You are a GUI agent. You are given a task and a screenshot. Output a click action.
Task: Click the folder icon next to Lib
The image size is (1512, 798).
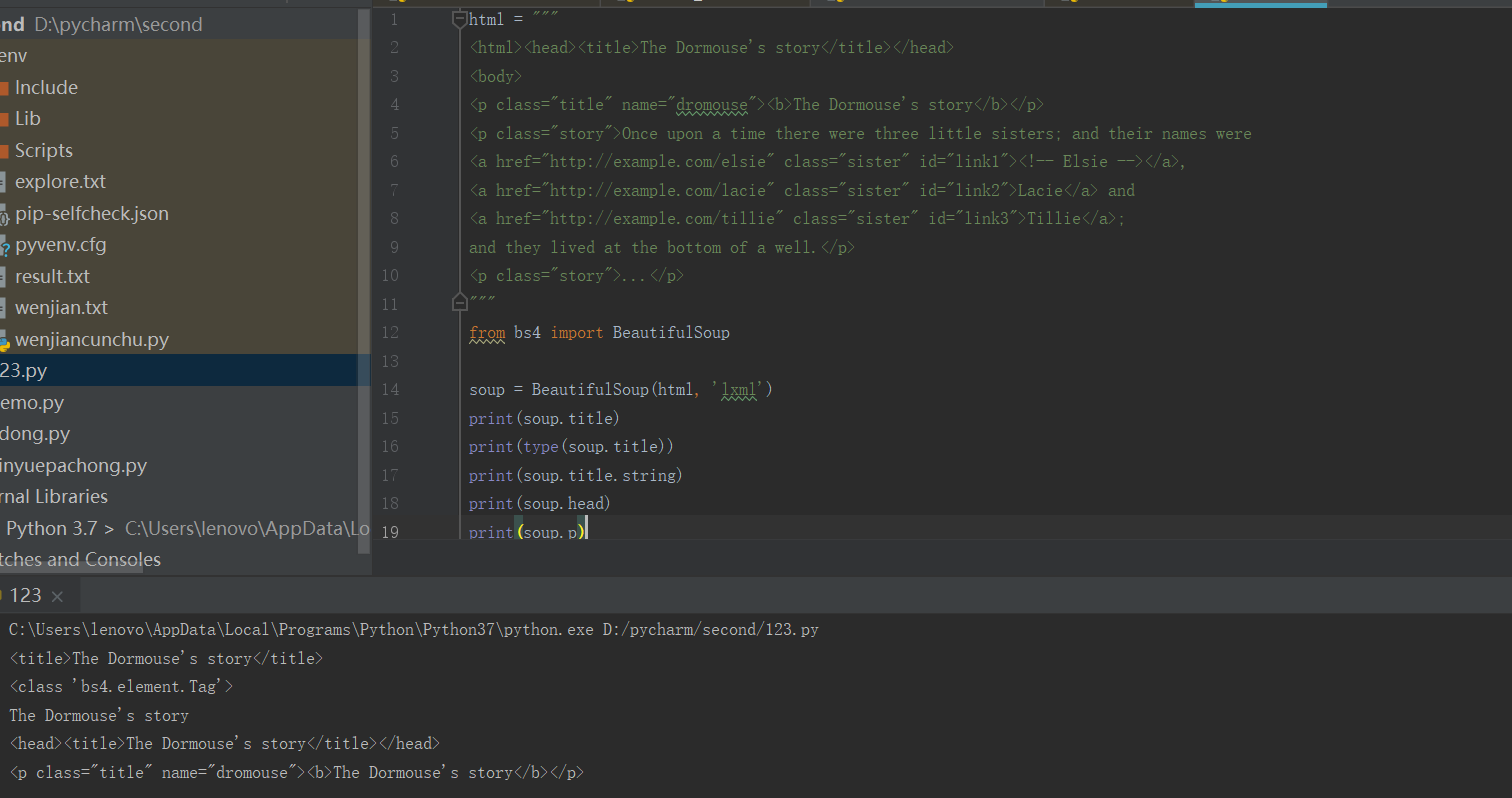[x=3, y=119]
